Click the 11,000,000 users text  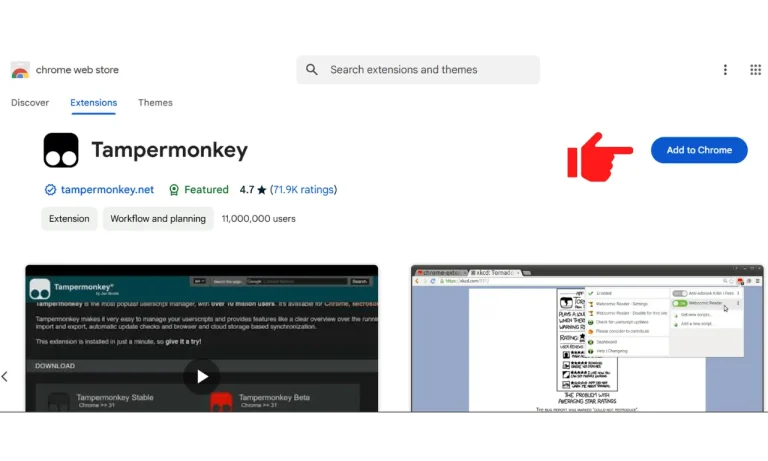pyautogui.click(x=259, y=218)
